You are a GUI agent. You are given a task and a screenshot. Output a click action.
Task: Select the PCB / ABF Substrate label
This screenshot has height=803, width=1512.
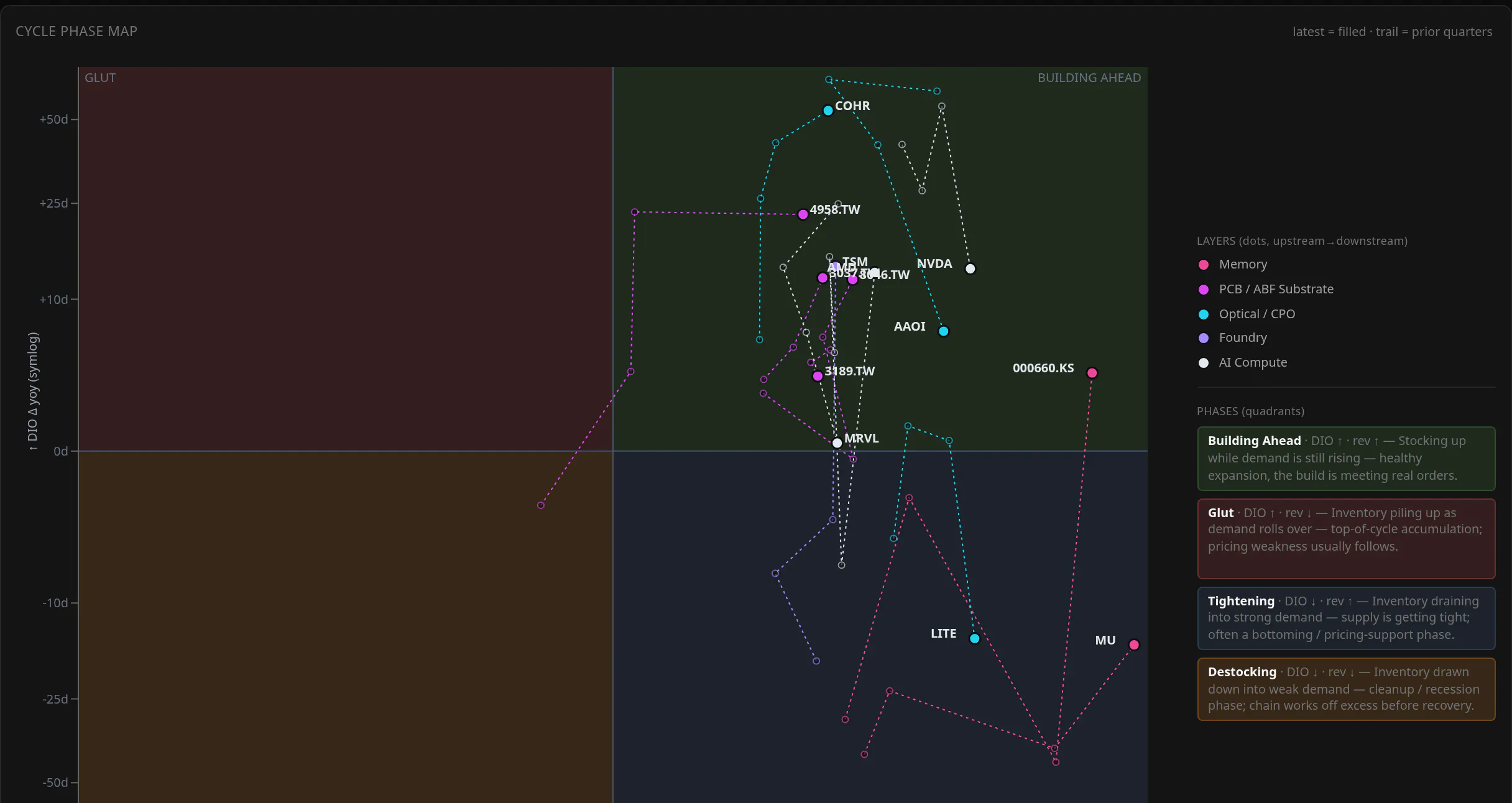point(1276,289)
